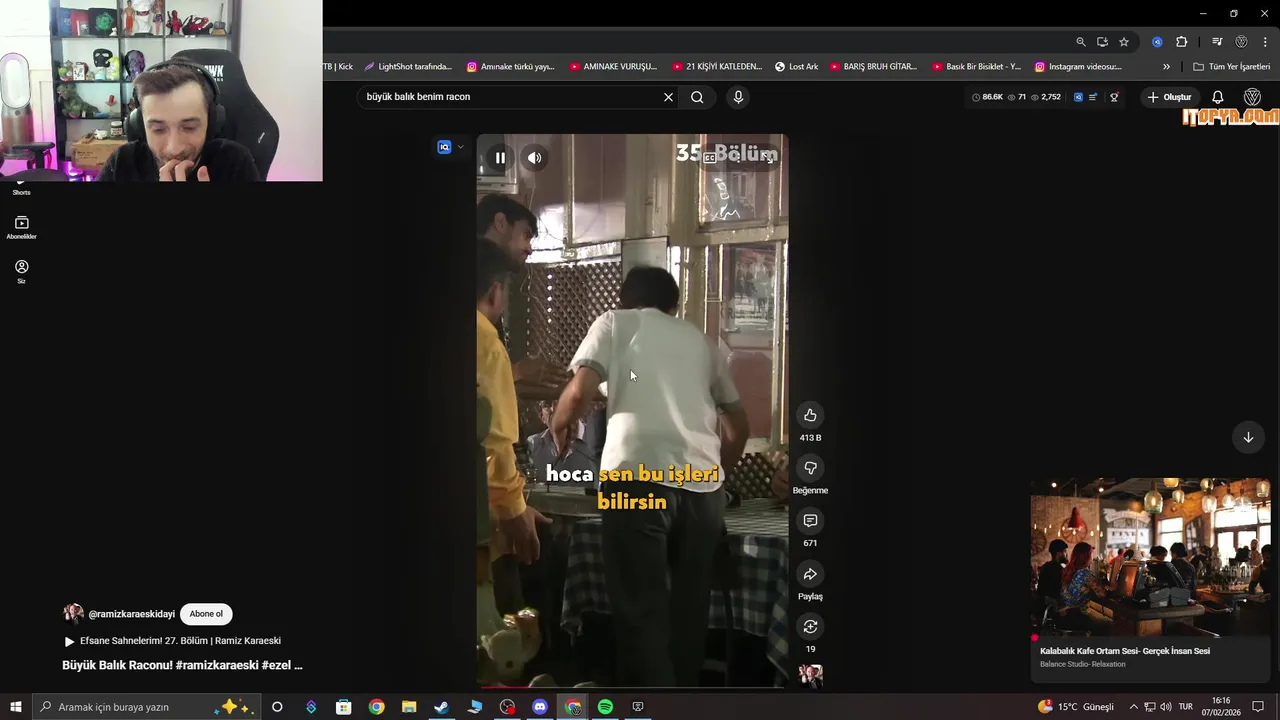Image resolution: width=1280 pixels, height=720 pixels.
Task: Open the Chrome profile avatar
Action: point(1241,42)
